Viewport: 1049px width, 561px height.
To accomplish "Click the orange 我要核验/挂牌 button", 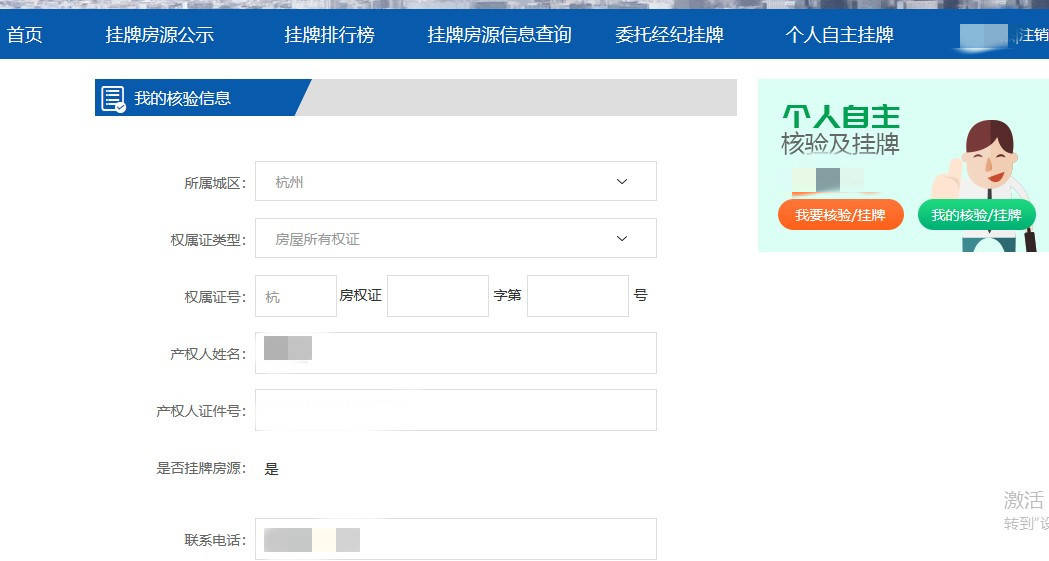I will (x=840, y=215).
